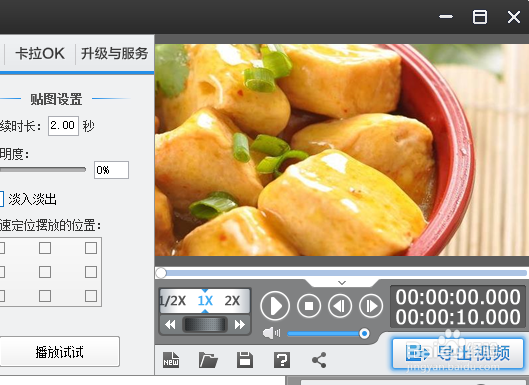This screenshot has height=385, width=529.
Task: Toggle the 淡入淡出 checkbox
Action: coord(1,199)
